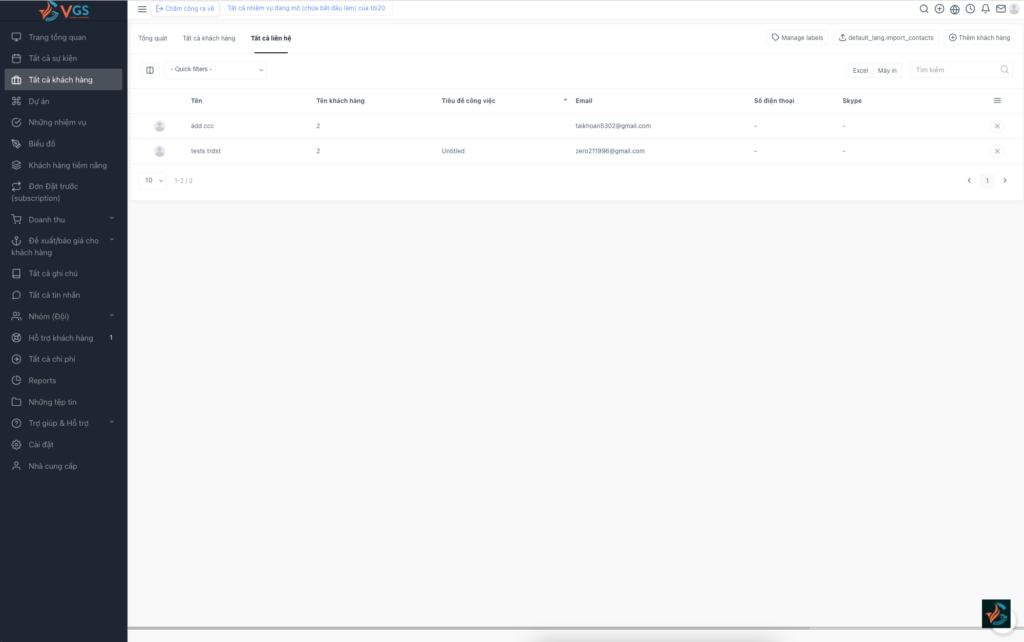Toggle column visibility icon beside Quick filters
Screen dimensions: 1024x642
point(150,70)
